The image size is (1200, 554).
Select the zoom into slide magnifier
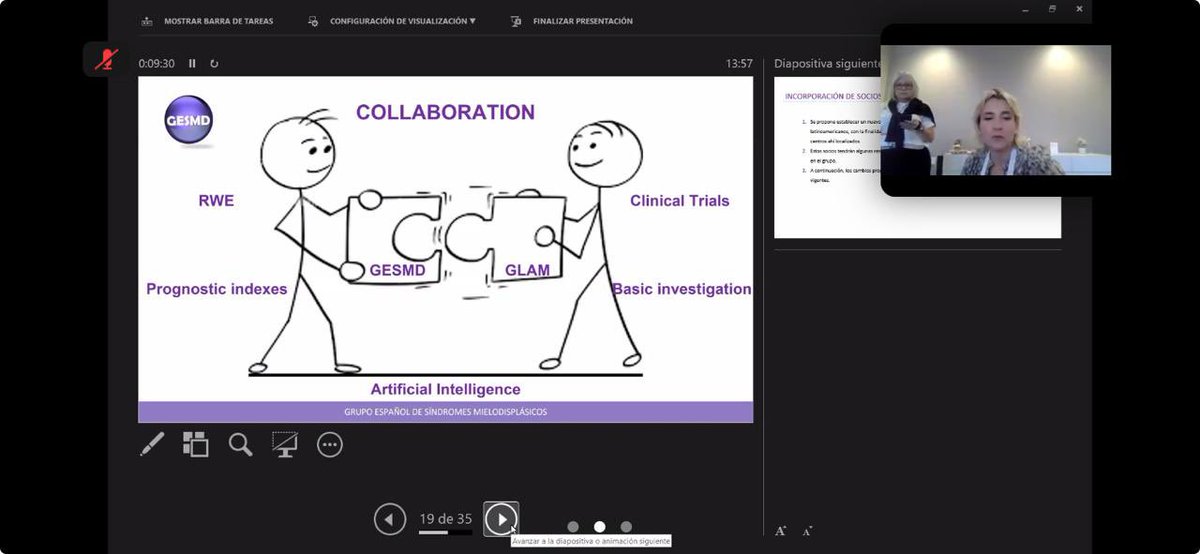(240, 444)
